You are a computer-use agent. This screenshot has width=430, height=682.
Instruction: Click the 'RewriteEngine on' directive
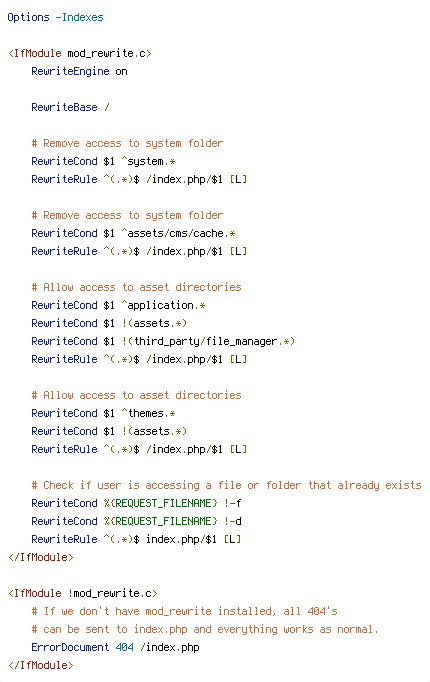click(x=79, y=71)
